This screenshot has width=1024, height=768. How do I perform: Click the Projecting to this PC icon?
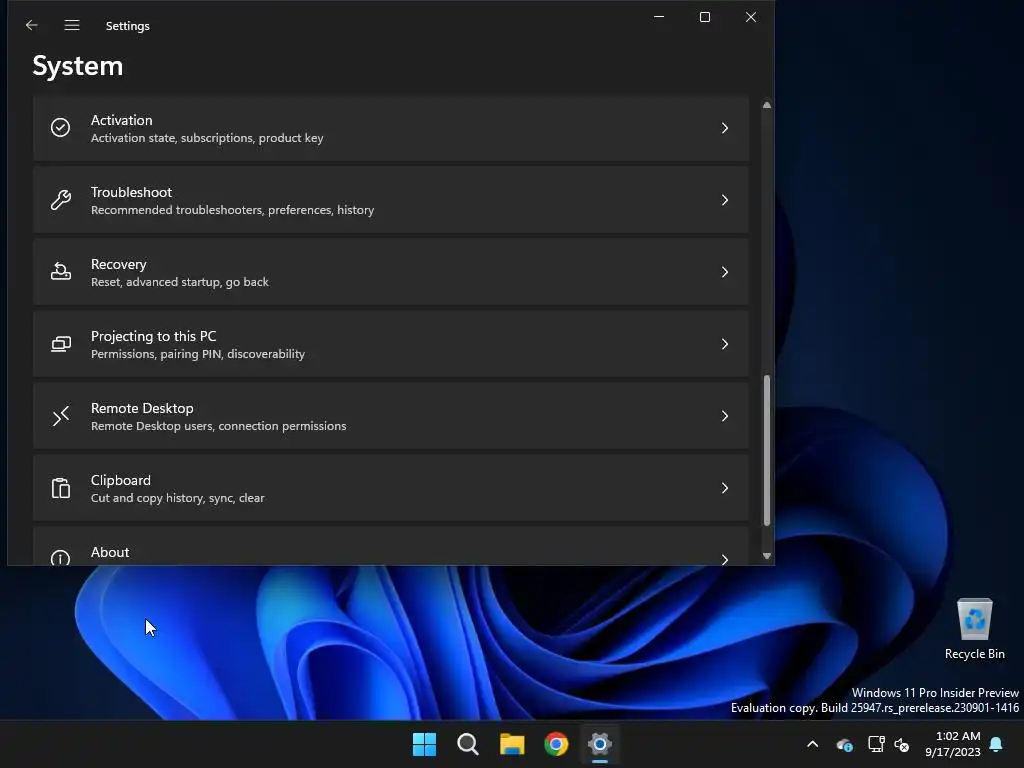coord(61,344)
